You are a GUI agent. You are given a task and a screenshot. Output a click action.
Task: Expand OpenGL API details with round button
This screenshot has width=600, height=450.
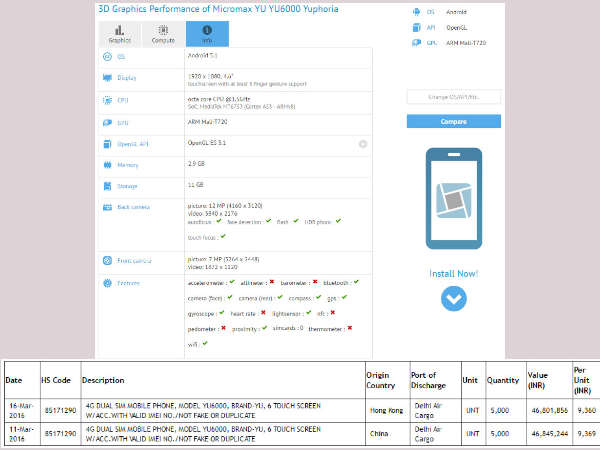tap(362, 144)
